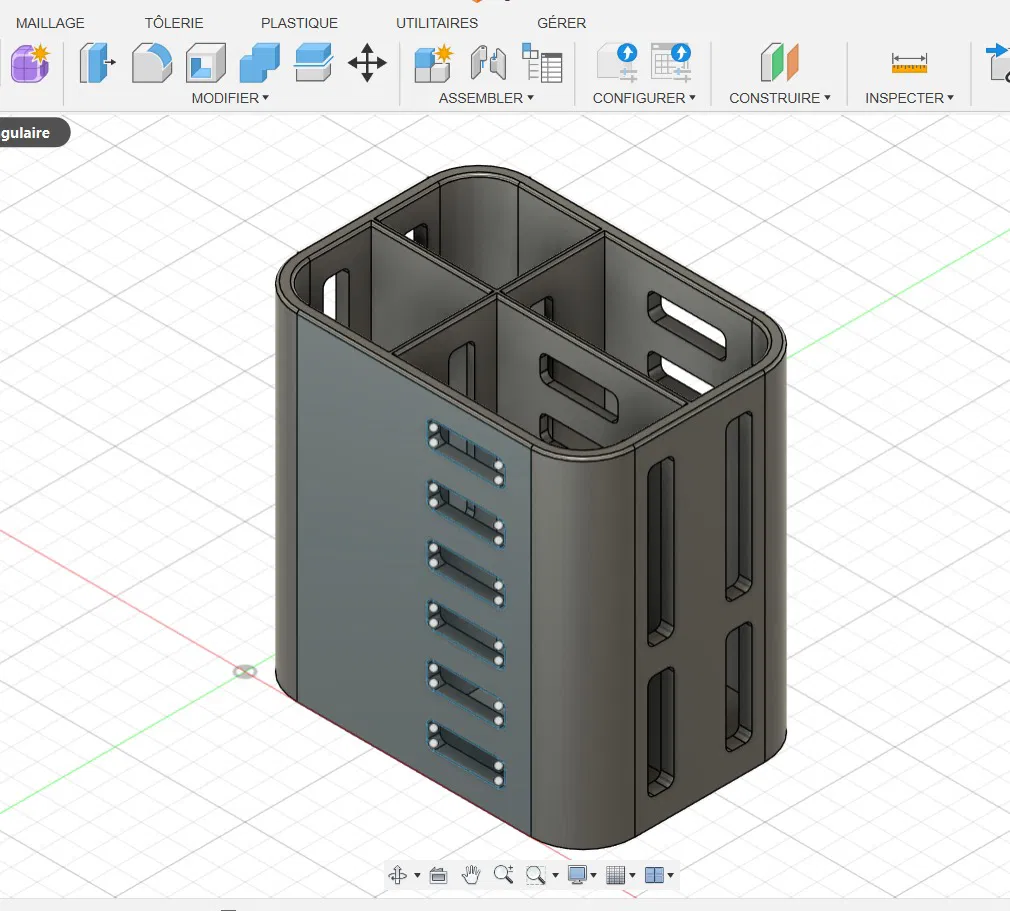The height and width of the screenshot is (911, 1010).
Task: Activate the Measure ruler tool
Action: [909, 62]
